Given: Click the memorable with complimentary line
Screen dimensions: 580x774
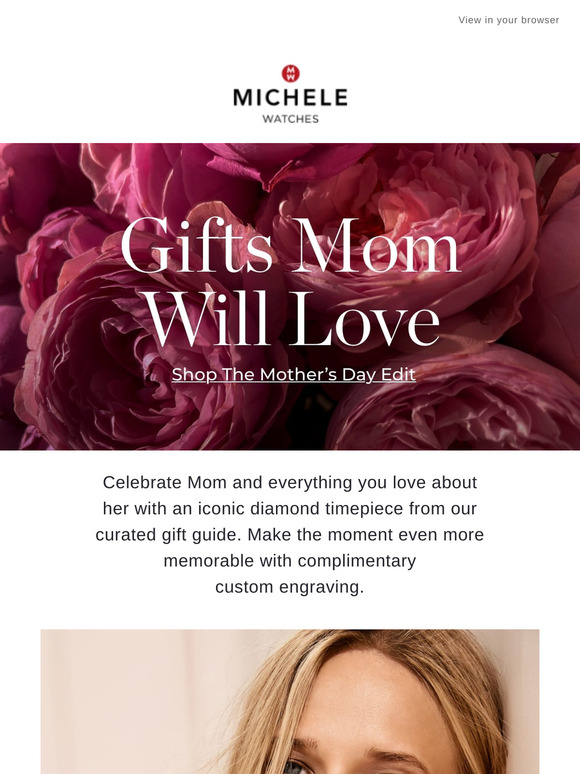Looking at the screenshot, I should coord(290,561).
